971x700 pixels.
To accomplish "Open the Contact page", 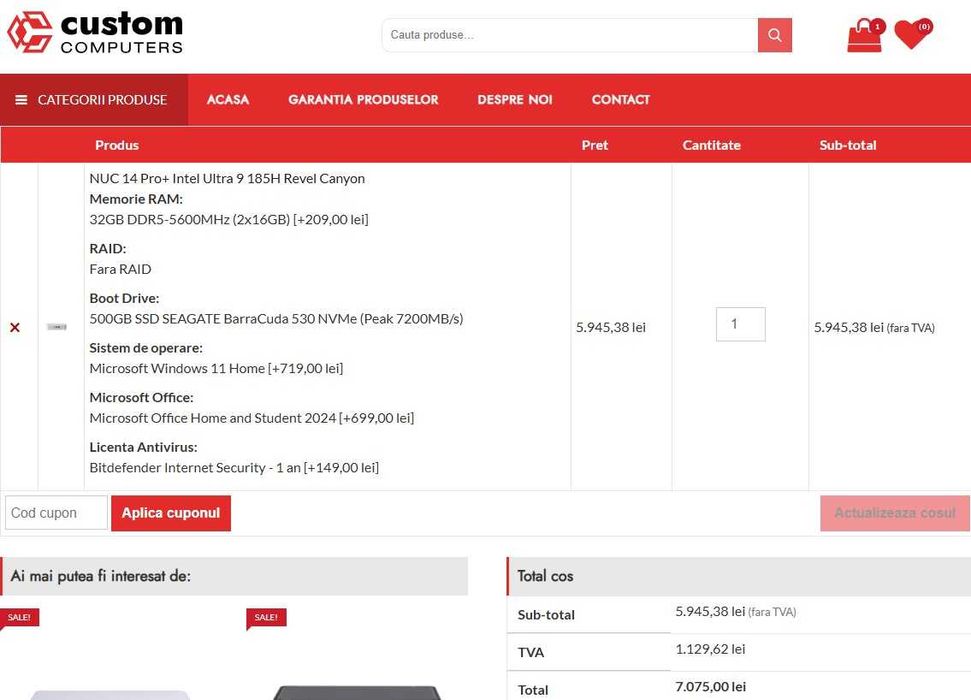I will pos(620,100).
